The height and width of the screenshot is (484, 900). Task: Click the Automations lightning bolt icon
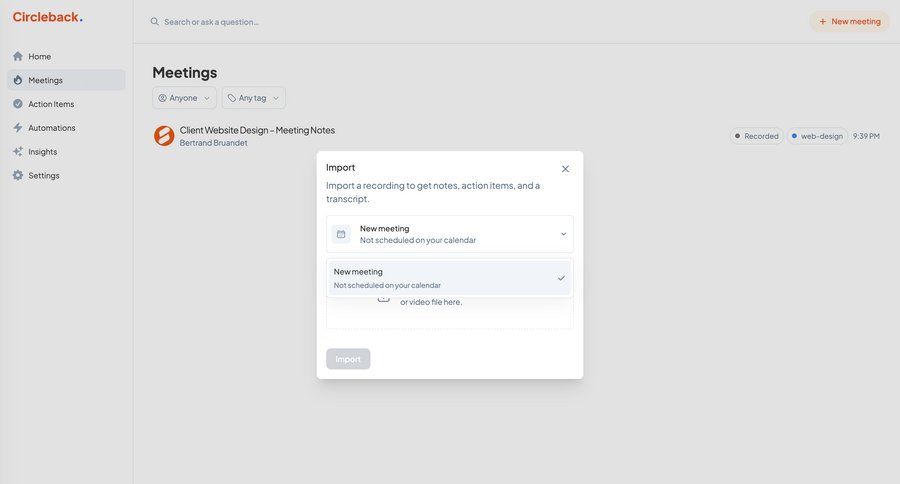tap(18, 128)
